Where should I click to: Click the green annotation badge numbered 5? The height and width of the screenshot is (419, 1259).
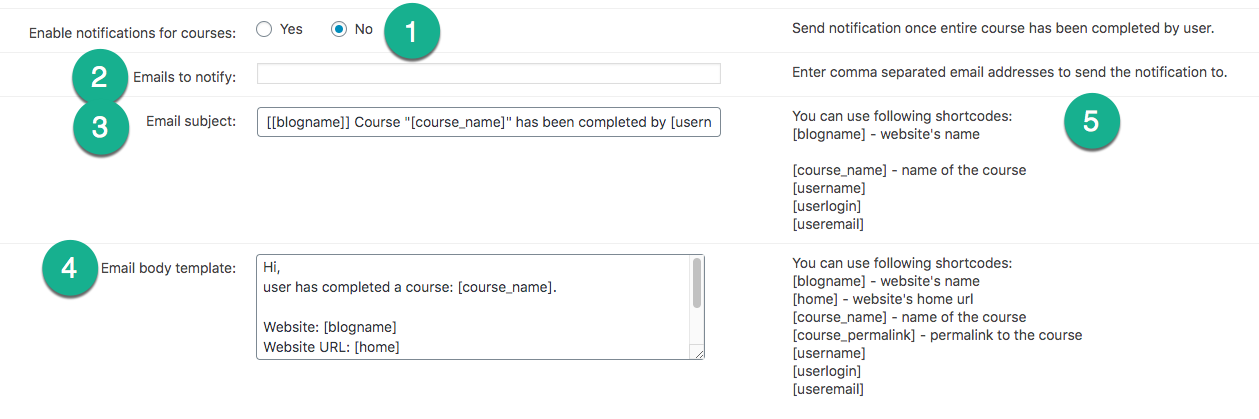point(1091,122)
